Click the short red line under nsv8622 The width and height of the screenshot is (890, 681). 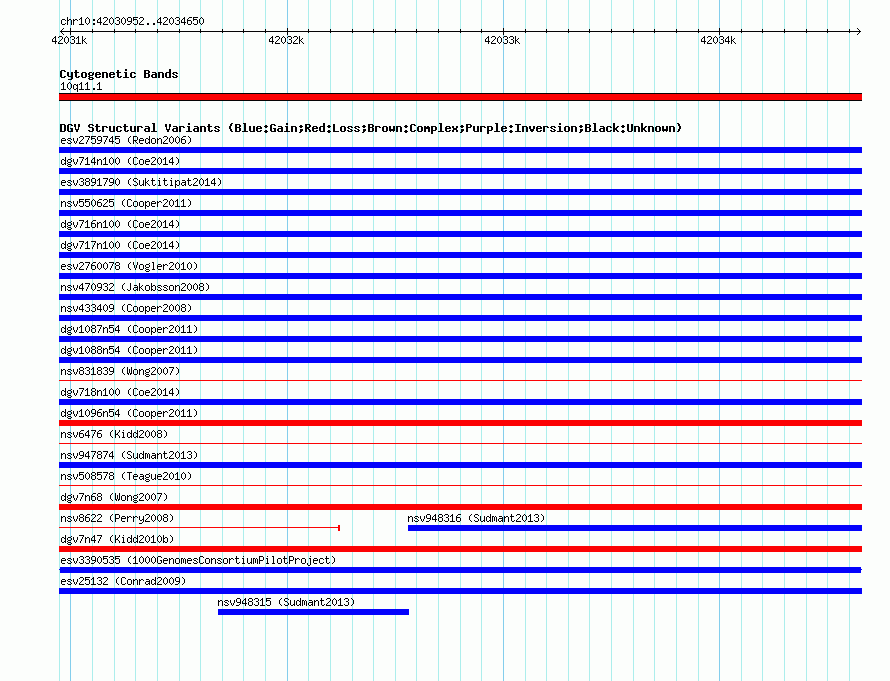click(x=200, y=528)
